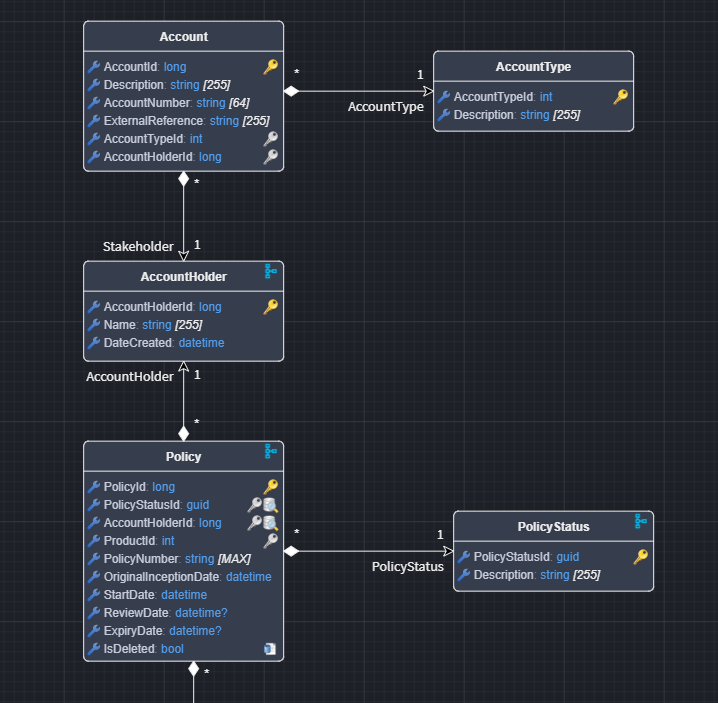Click the diamond connector above Policy table
The width and height of the screenshot is (718, 703).
(184, 433)
